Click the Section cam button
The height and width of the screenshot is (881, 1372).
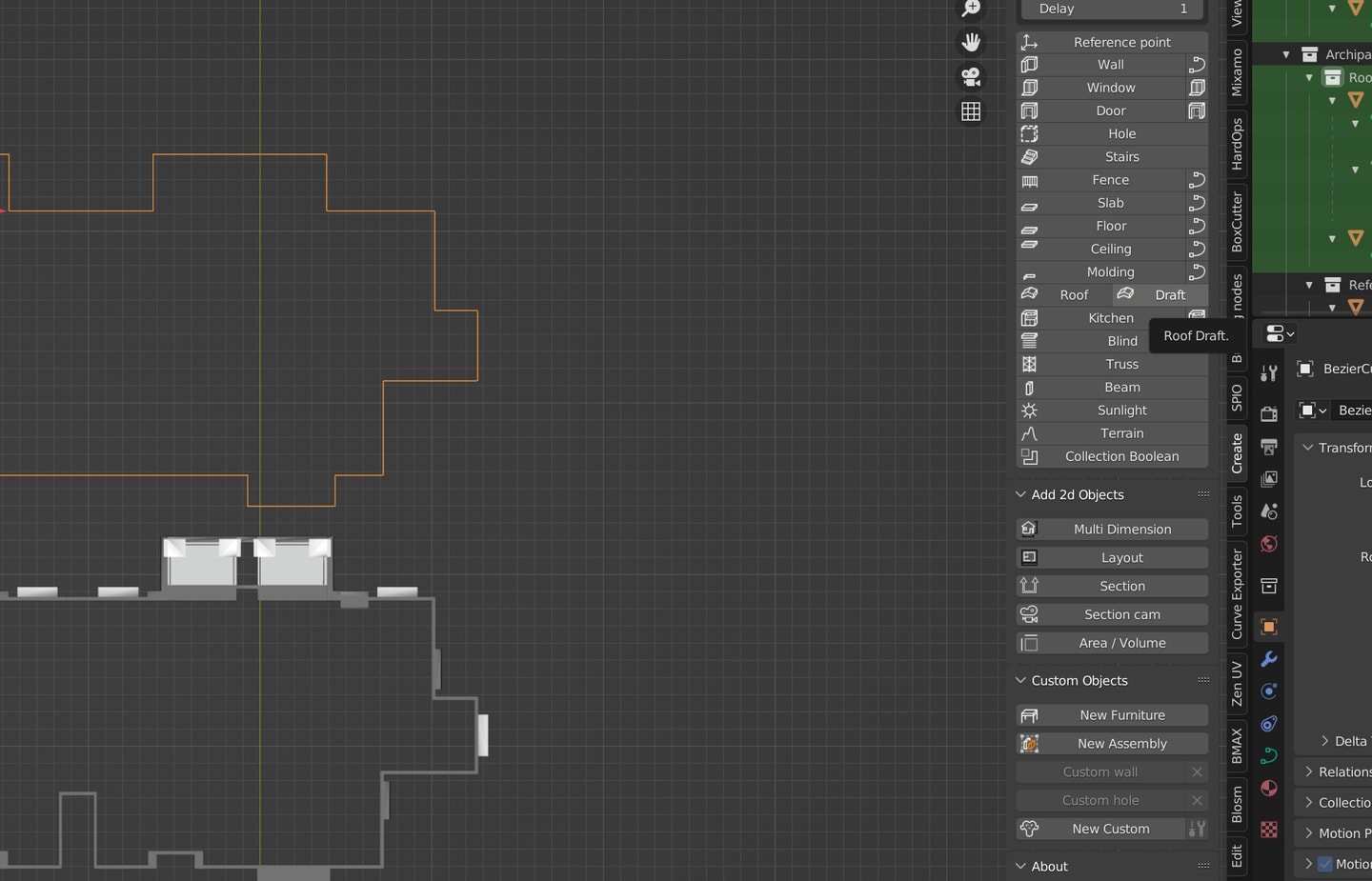[1112, 614]
